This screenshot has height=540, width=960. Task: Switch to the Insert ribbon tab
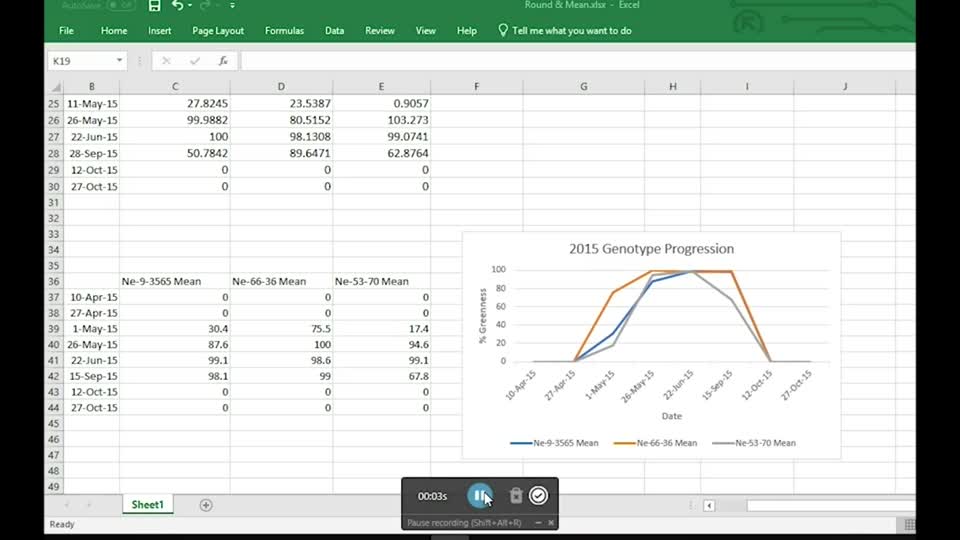(159, 31)
